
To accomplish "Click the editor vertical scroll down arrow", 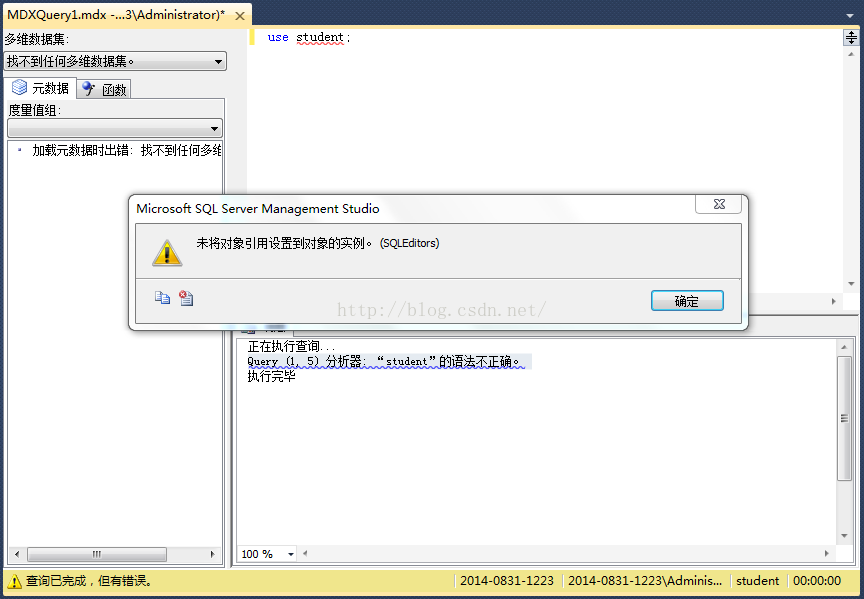I will 851,284.
